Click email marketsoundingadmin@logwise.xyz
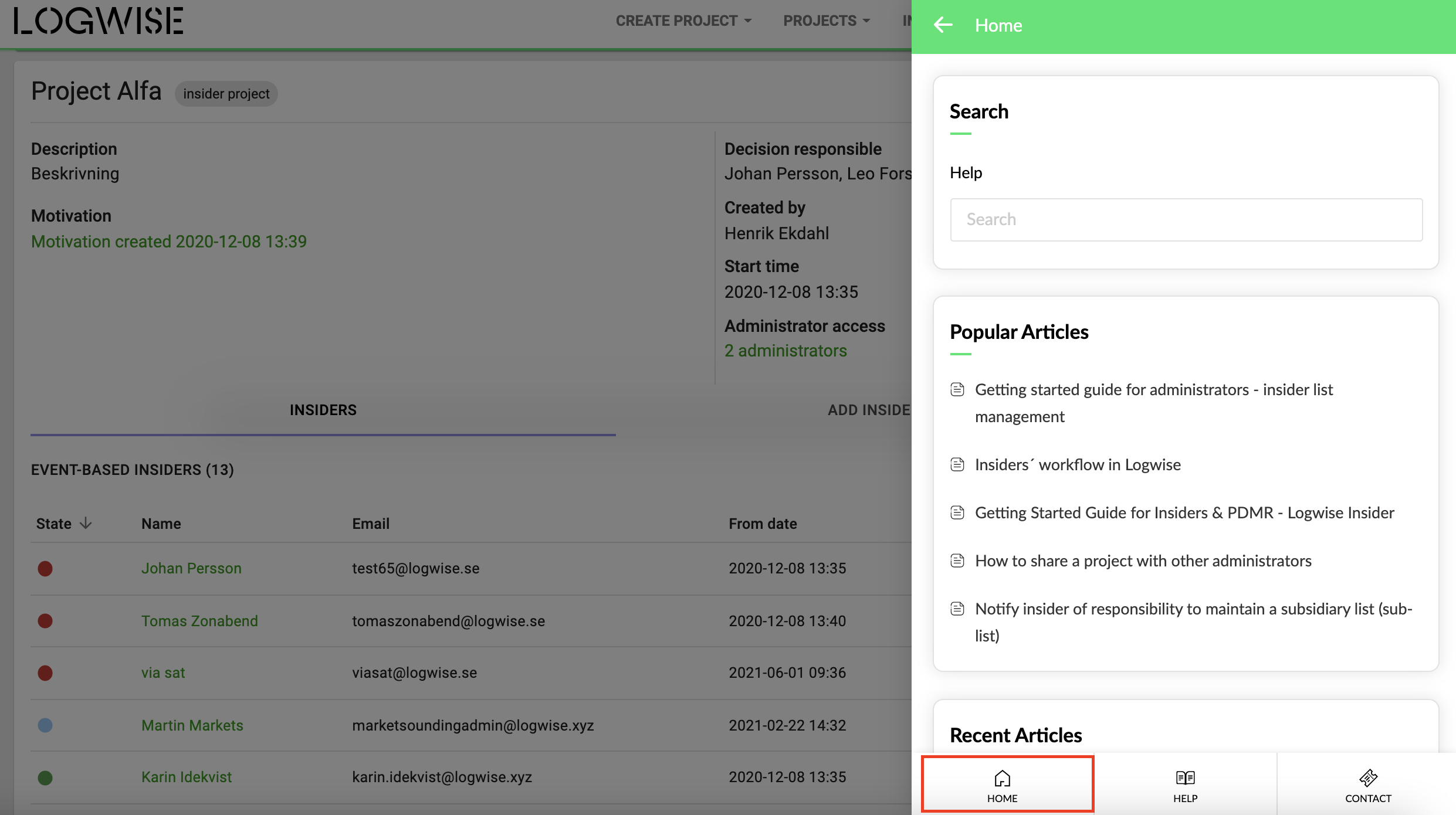 473,725
